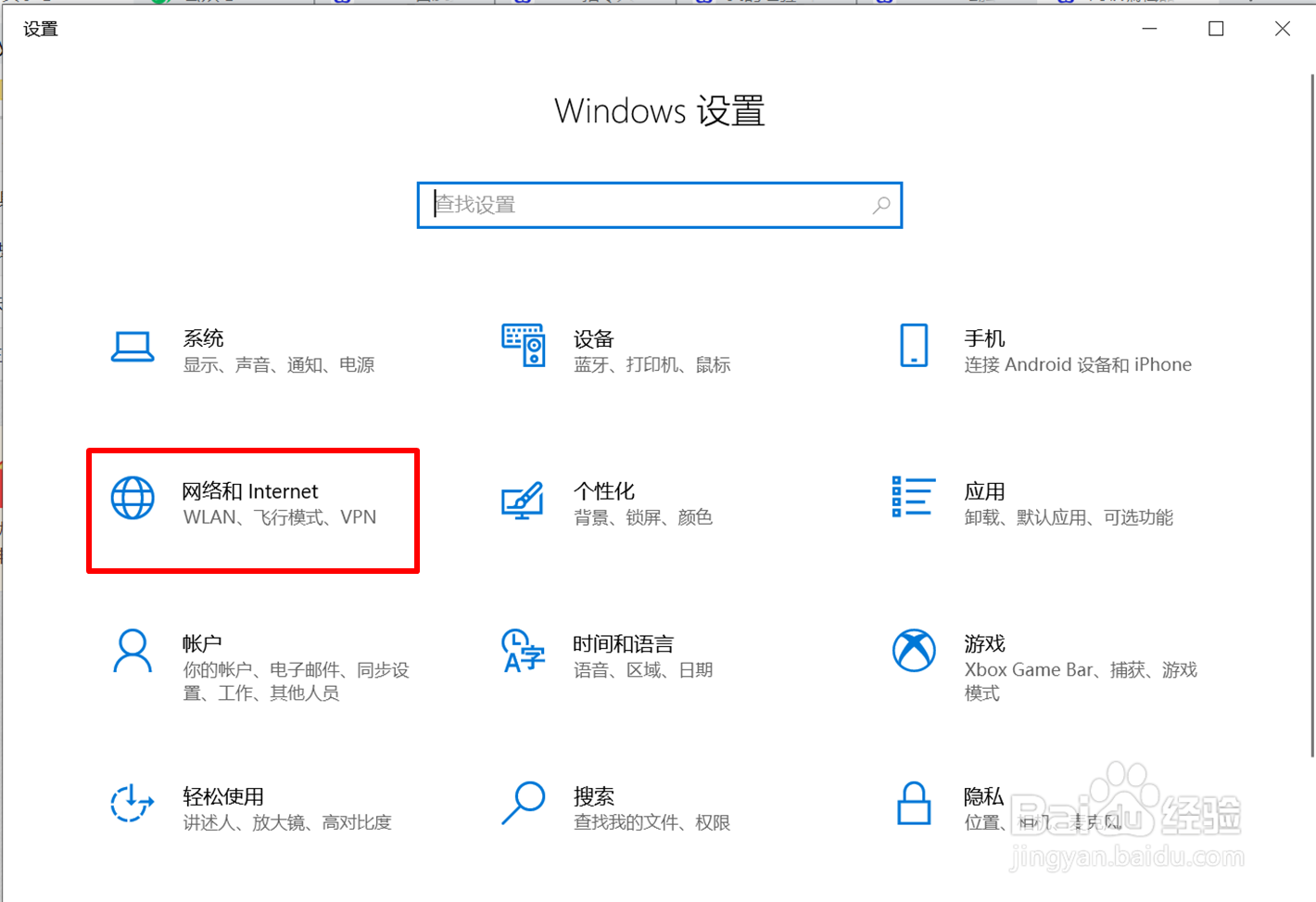The height and width of the screenshot is (902, 1316).
Task: Click the text 背景、锁屏、颜色
Action: tap(643, 517)
